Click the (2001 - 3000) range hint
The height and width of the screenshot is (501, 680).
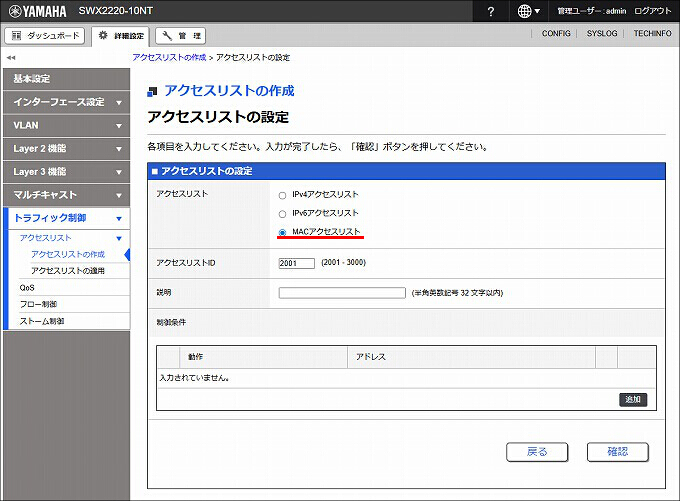click(343, 262)
